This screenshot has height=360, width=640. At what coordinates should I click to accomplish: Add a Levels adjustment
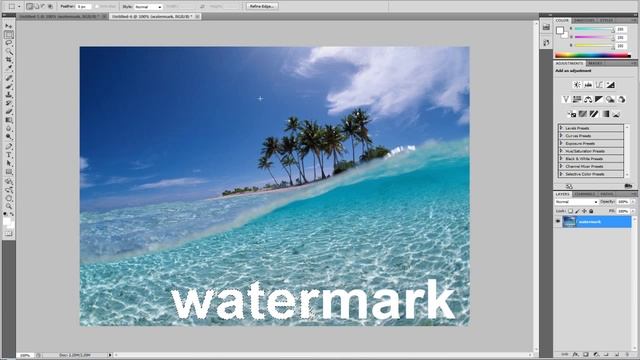pyautogui.click(x=588, y=85)
